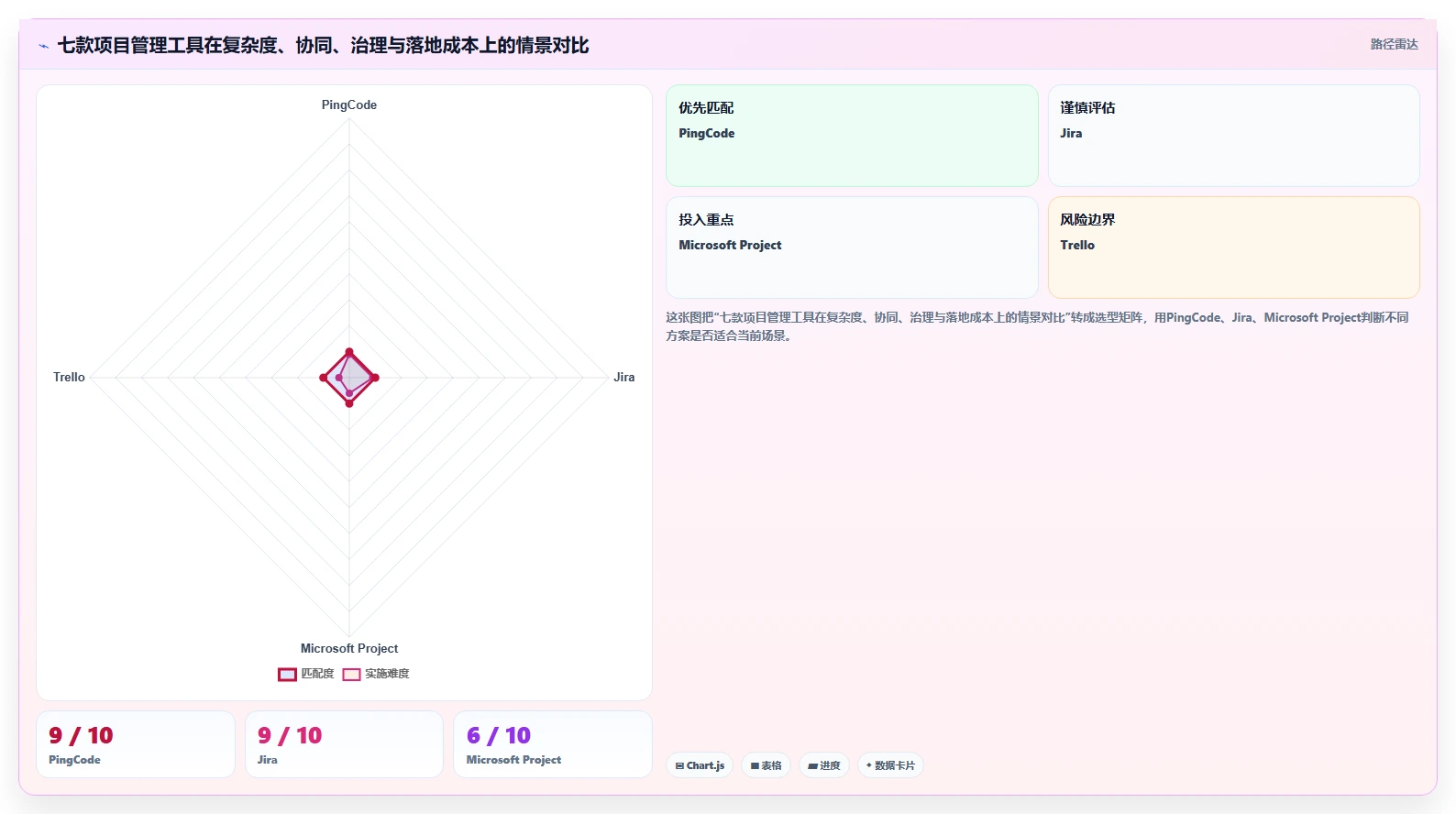Select the 风险边界 Trello card
This screenshot has width=1456, height=814.
click(1233, 247)
